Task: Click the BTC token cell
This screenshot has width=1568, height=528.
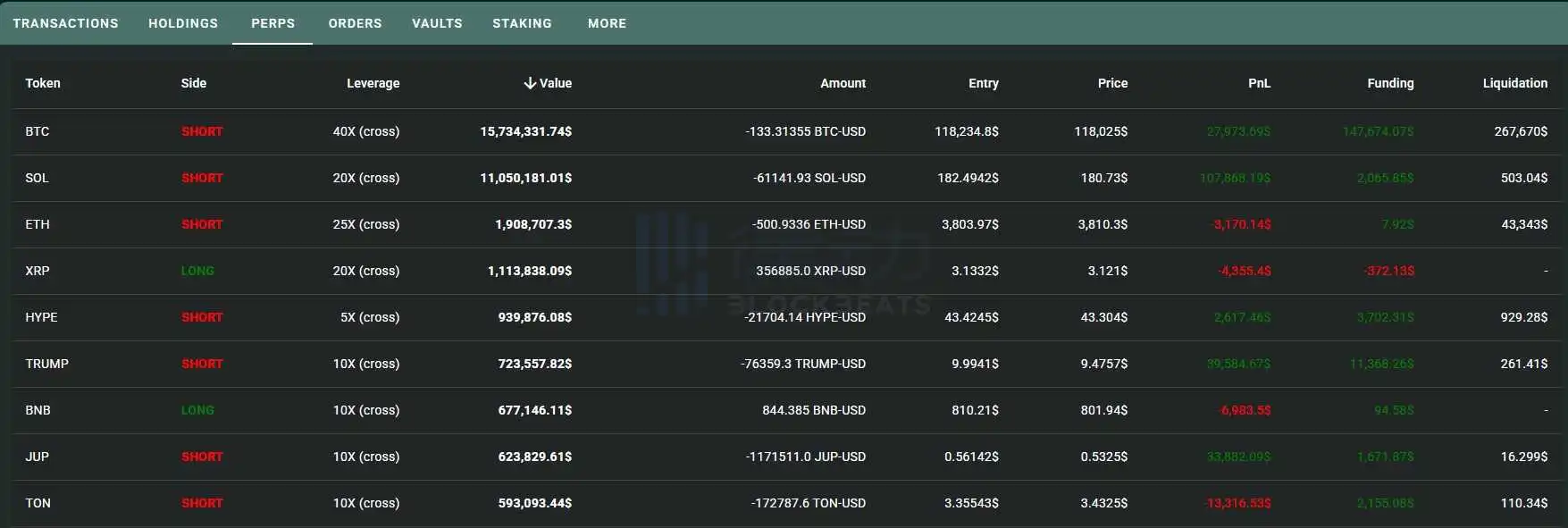Action: [x=38, y=131]
